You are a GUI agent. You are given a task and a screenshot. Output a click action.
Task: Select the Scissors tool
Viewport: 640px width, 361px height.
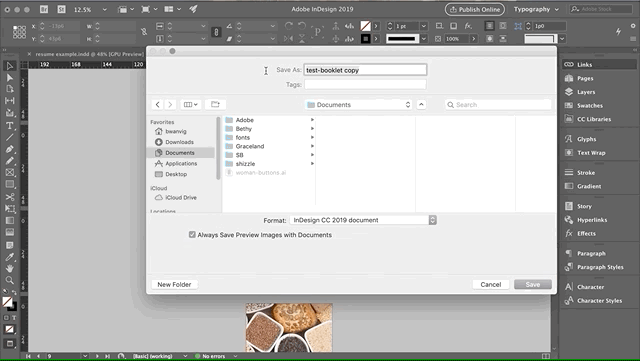10,197
